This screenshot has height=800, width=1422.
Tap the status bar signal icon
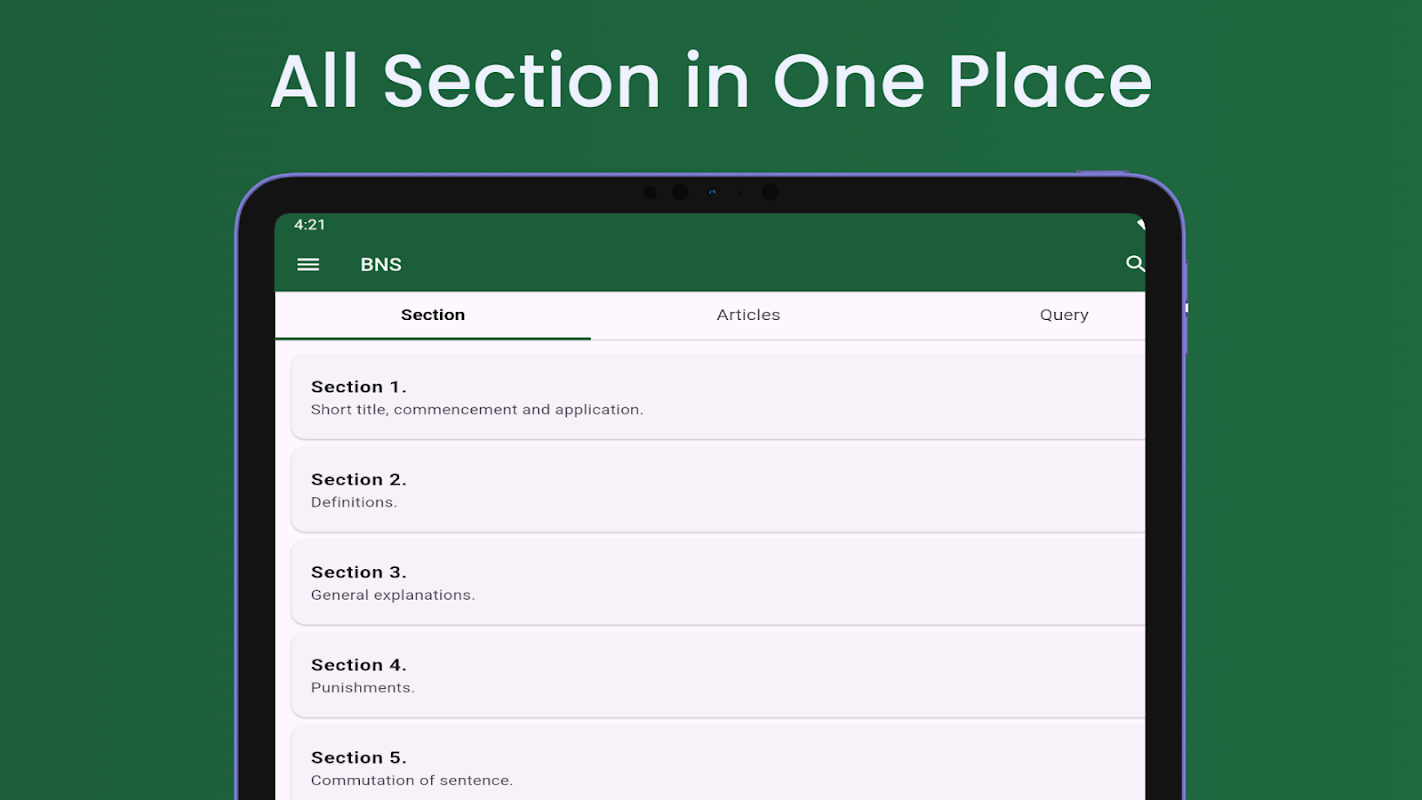pyautogui.click(x=1140, y=225)
